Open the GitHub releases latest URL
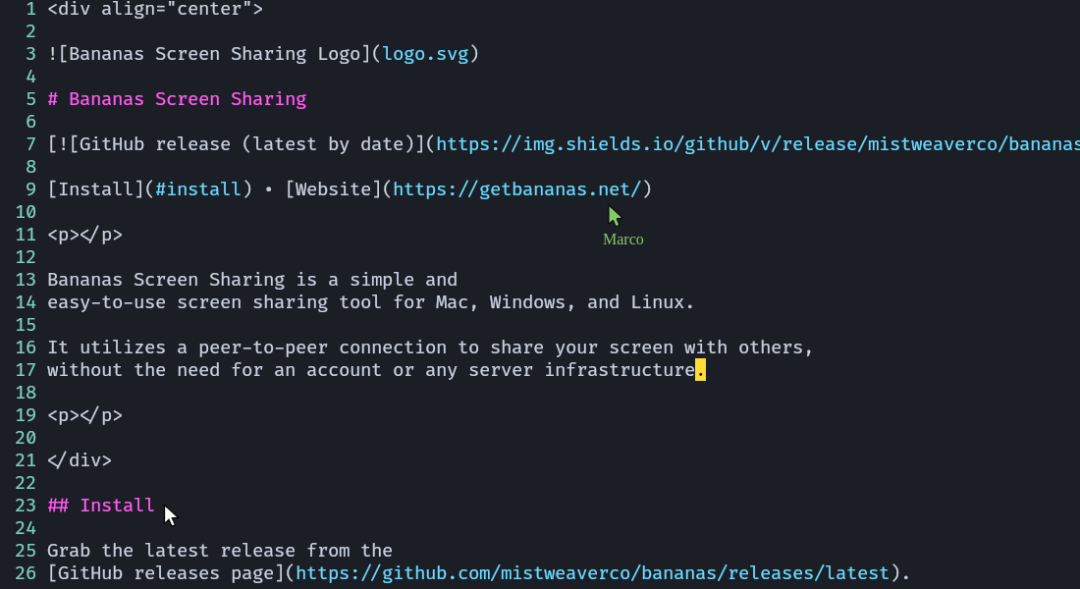Image resolution: width=1080 pixels, height=589 pixels. point(592,573)
